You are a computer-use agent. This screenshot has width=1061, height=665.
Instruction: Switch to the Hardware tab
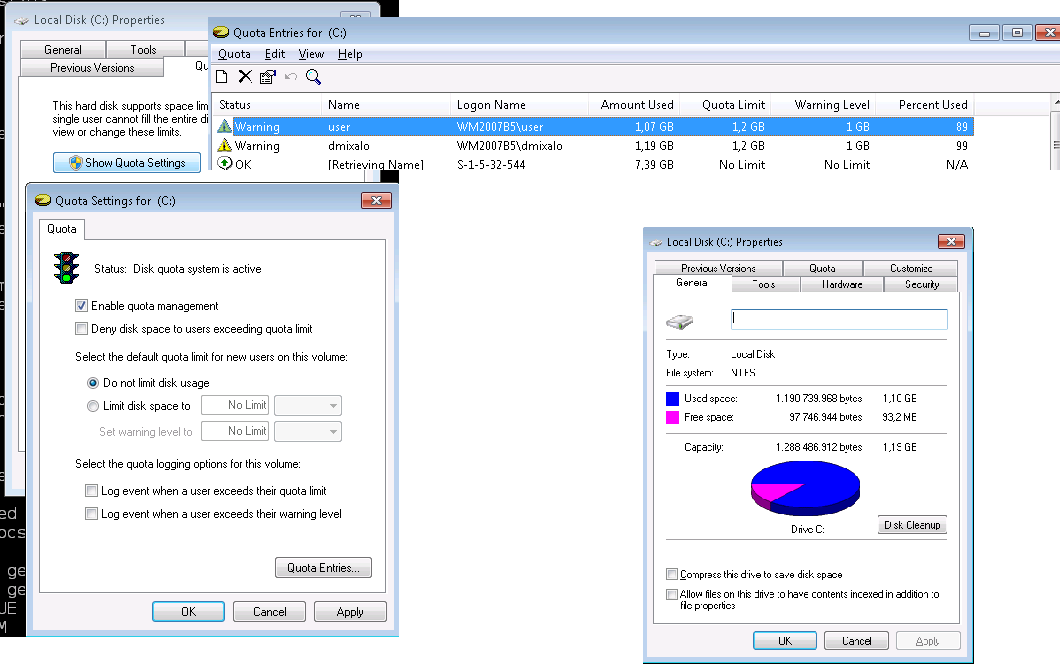[x=842, y=285]
